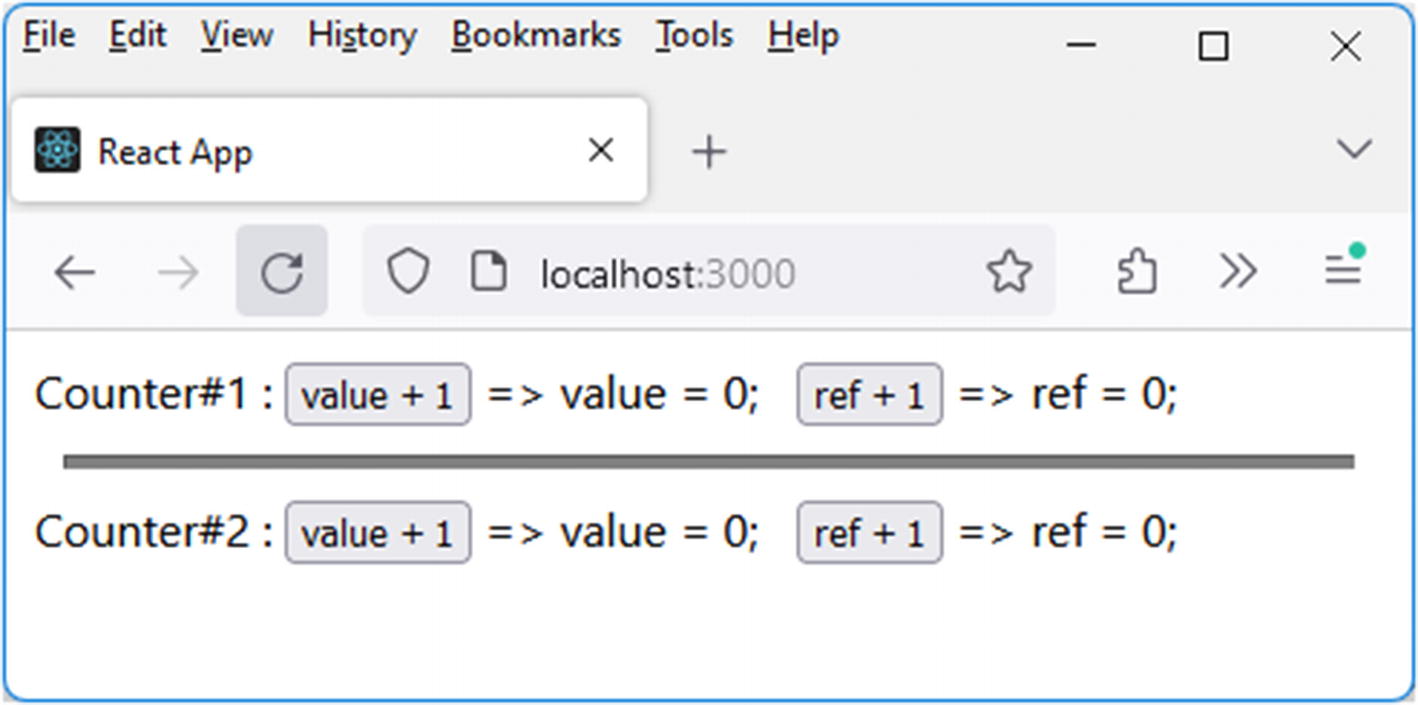
Task: Show more tools overflow chevron
Action: pyautogui.click(x=1238, y=272)
